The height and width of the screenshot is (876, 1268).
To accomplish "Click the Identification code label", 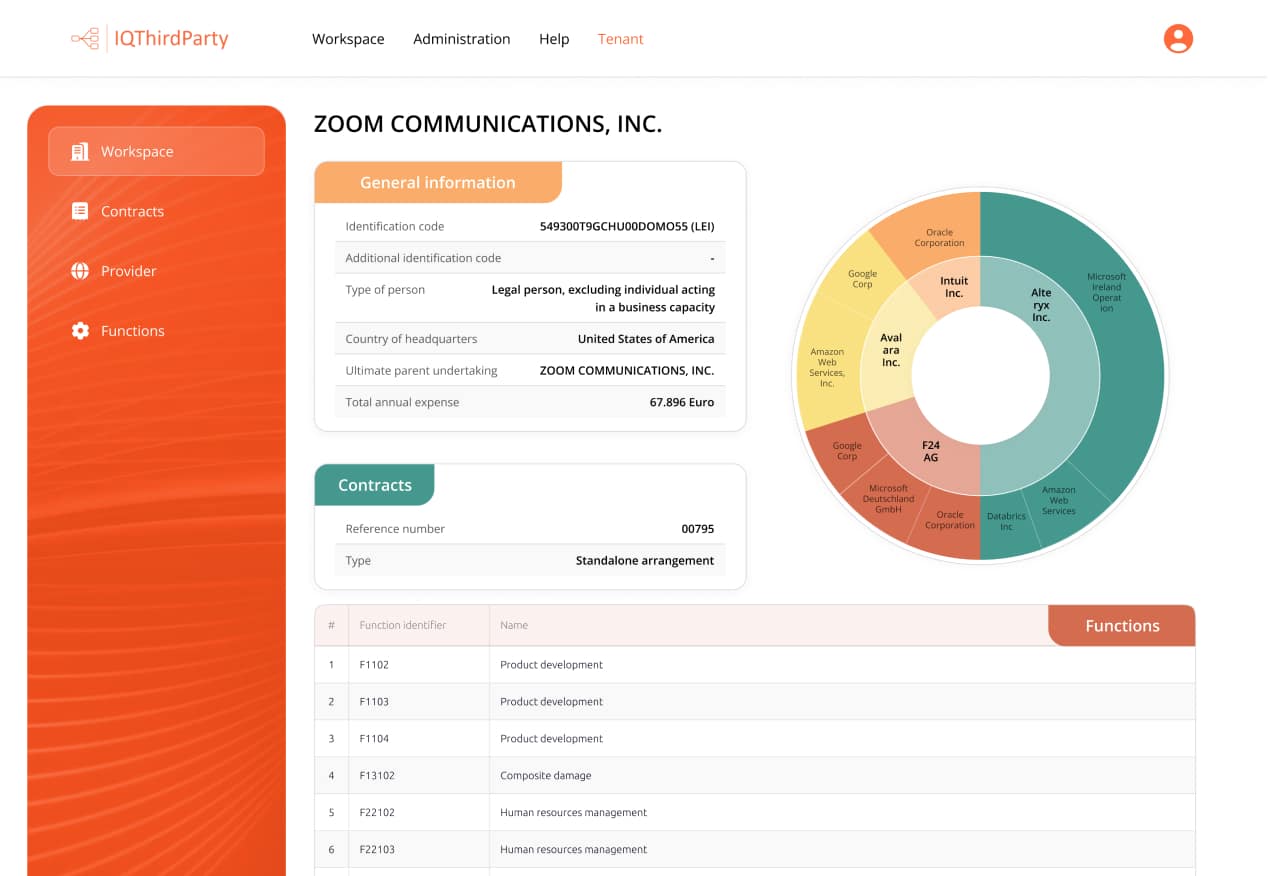I will (x=395, y=226).
